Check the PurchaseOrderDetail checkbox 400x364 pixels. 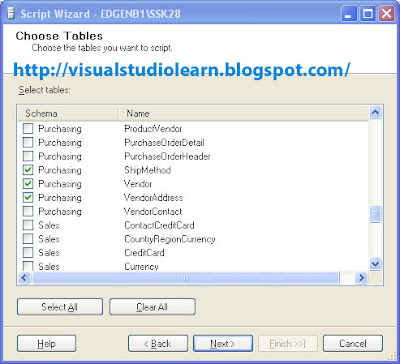(28, 142)
